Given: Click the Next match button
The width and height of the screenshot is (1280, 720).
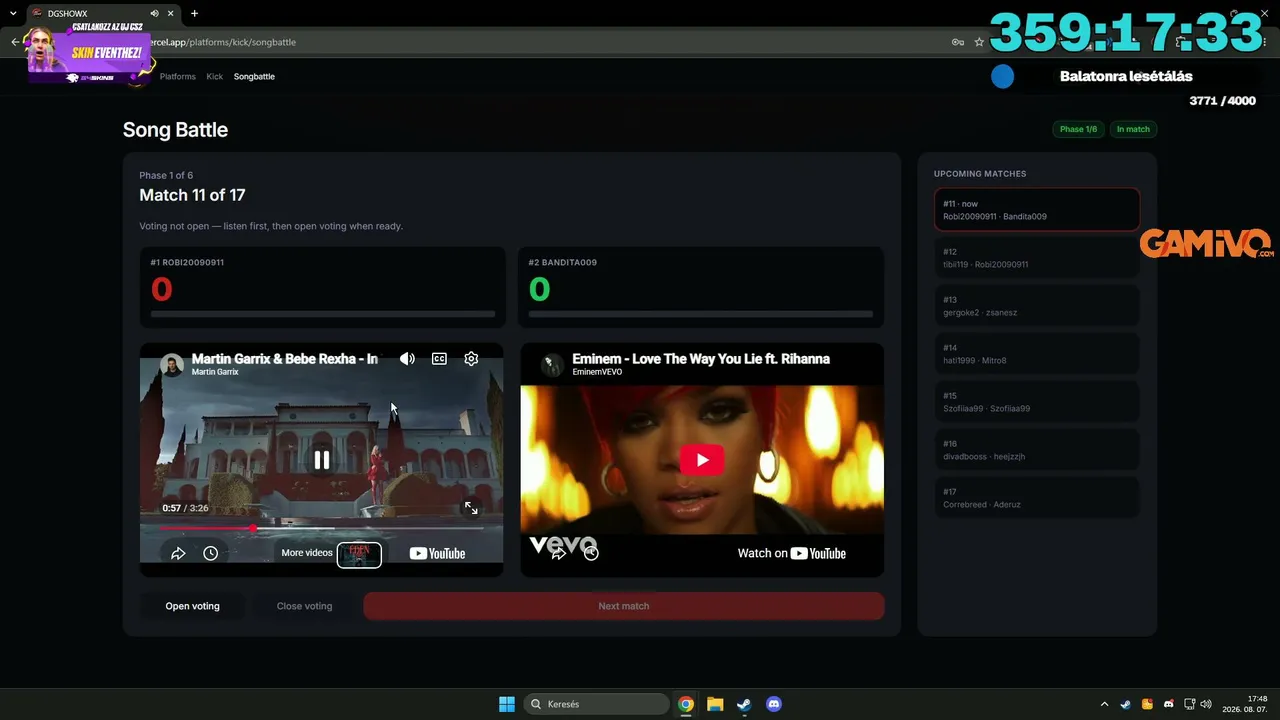Looking at the screenshot, I should 624,606.
